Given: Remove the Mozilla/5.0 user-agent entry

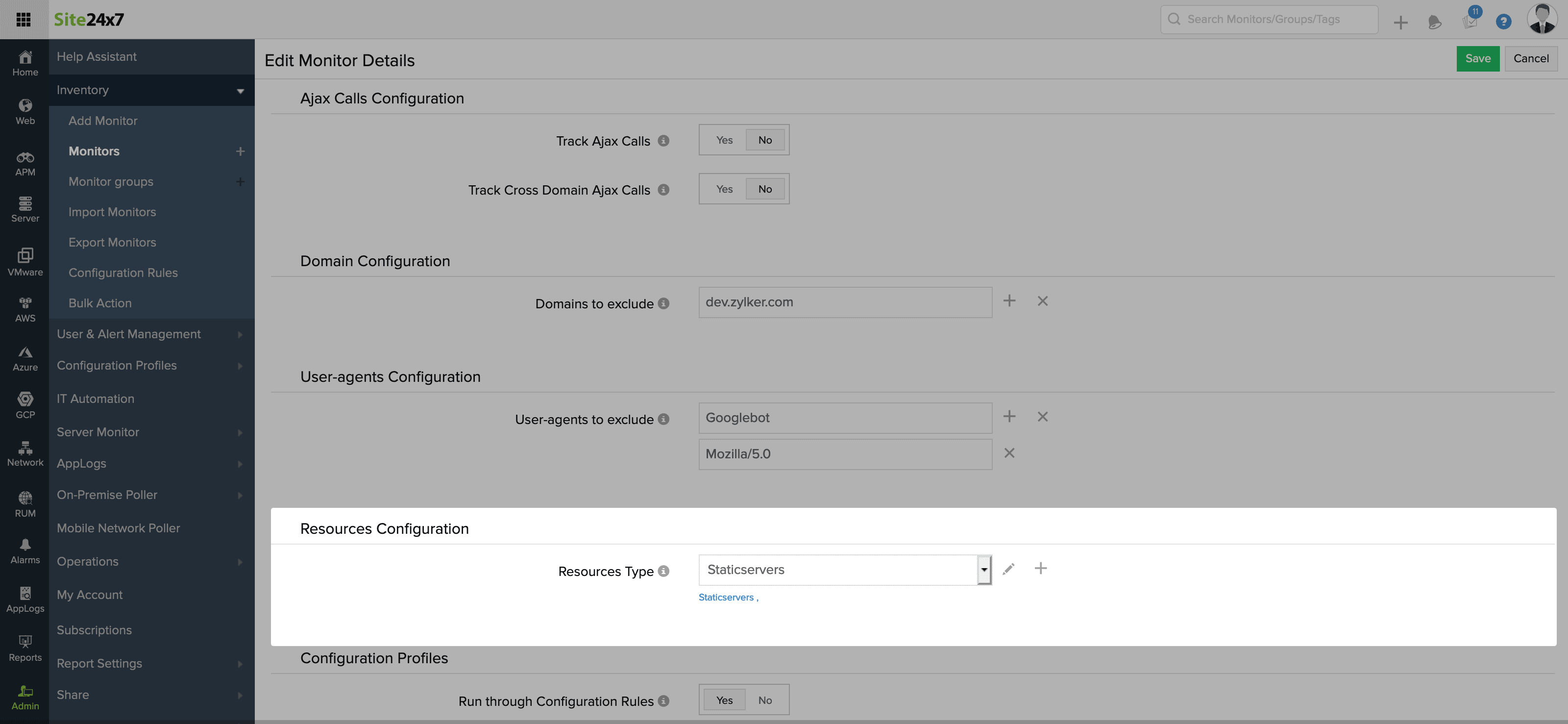Looking at the screenshot, I should coord(1009,453).
